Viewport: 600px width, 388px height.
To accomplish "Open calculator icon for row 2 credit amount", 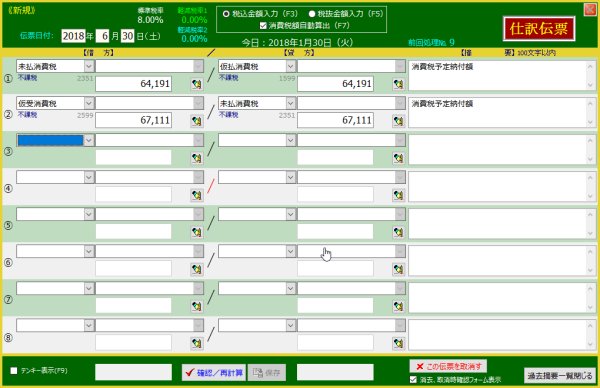I will click(398, 121).
